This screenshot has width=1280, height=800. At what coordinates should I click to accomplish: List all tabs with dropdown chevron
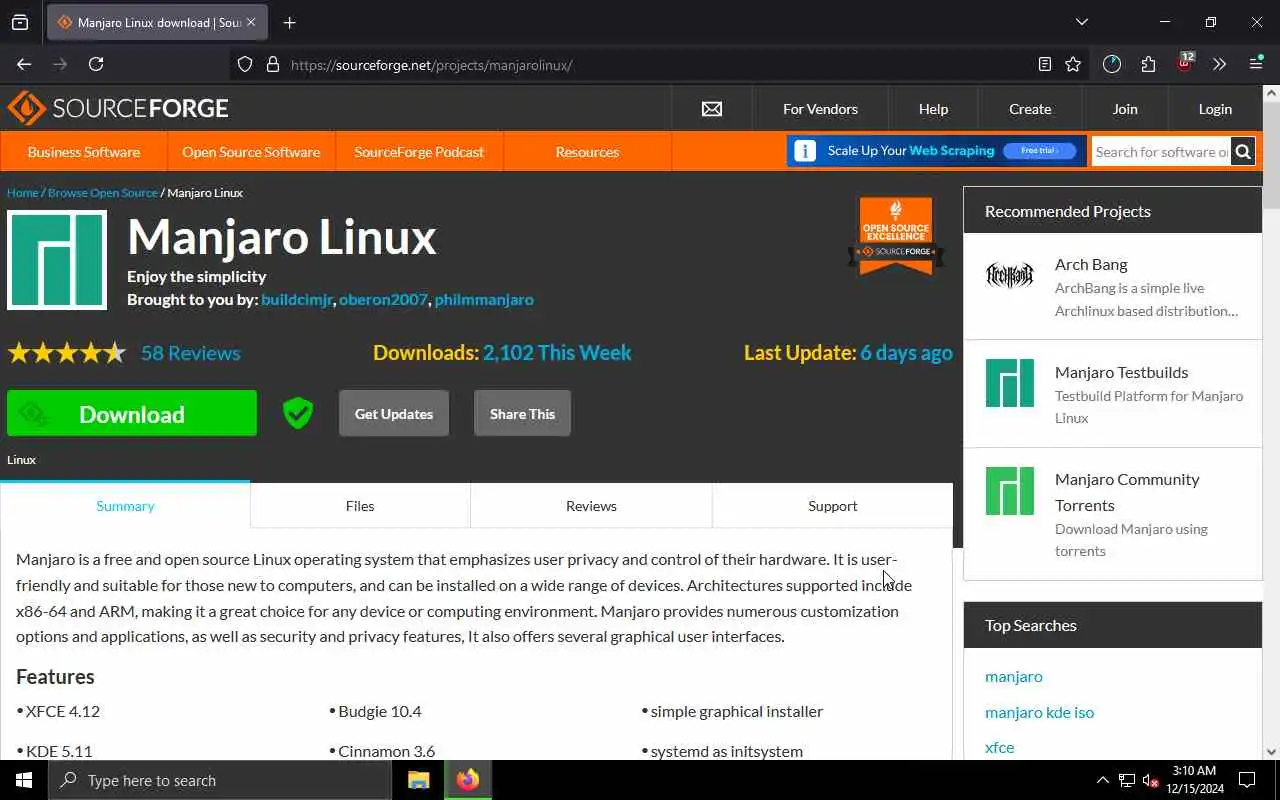[x=1081, y=22]
